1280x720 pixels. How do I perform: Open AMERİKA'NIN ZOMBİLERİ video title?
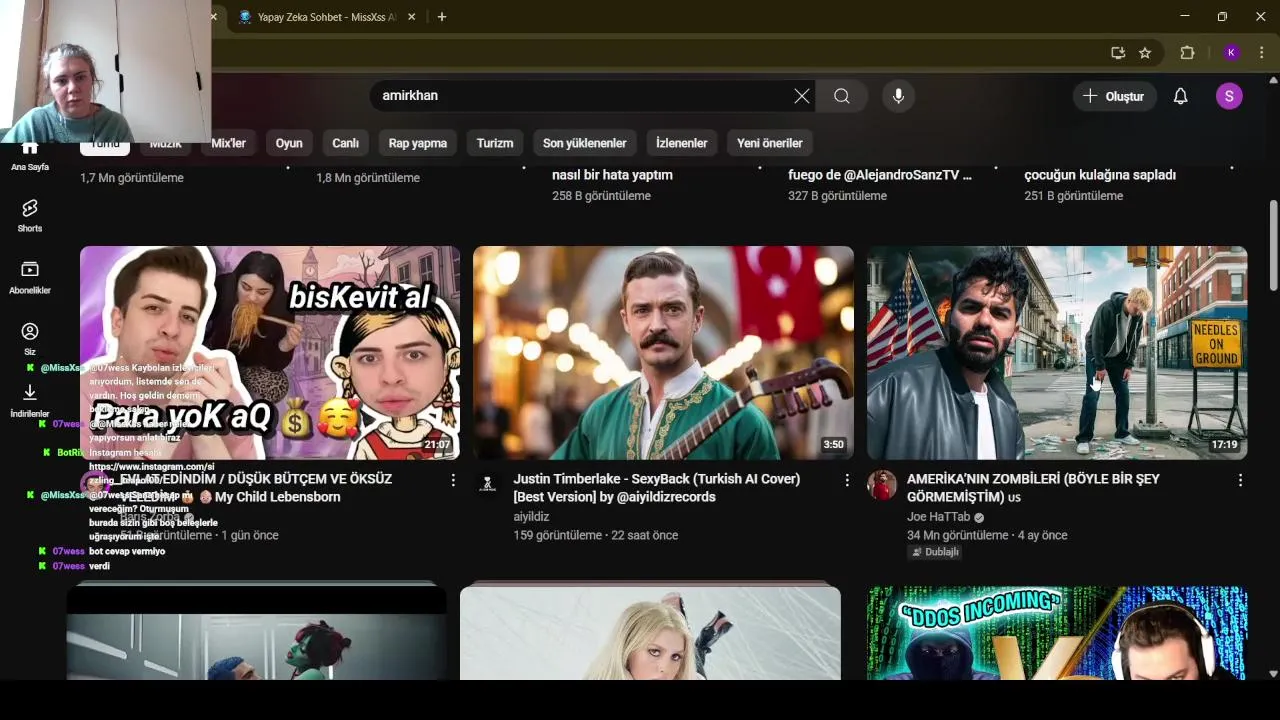tap(1033, 488)
